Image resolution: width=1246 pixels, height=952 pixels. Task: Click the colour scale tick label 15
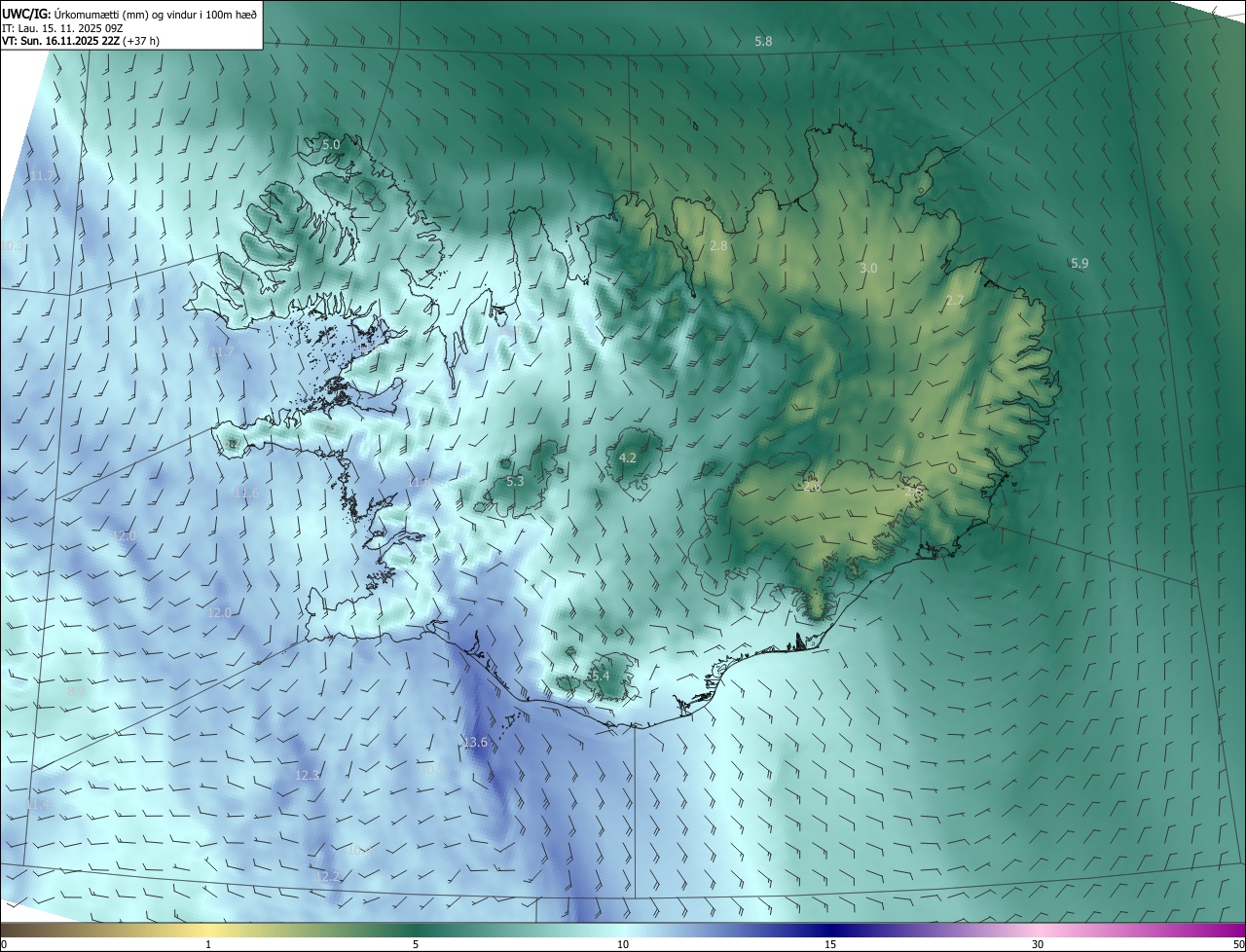pyautogui.click(x=830, y=944)
